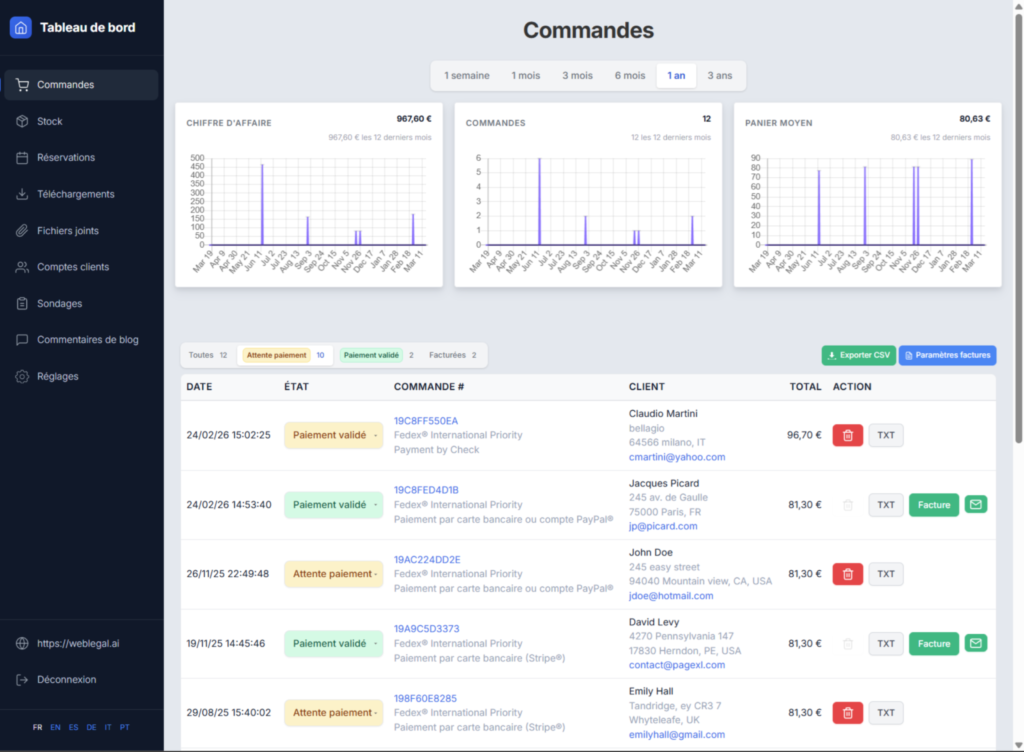View statistics for 1 semaine
The width and height of the screenshot is (1024, 752).
[x=467, y=75]
